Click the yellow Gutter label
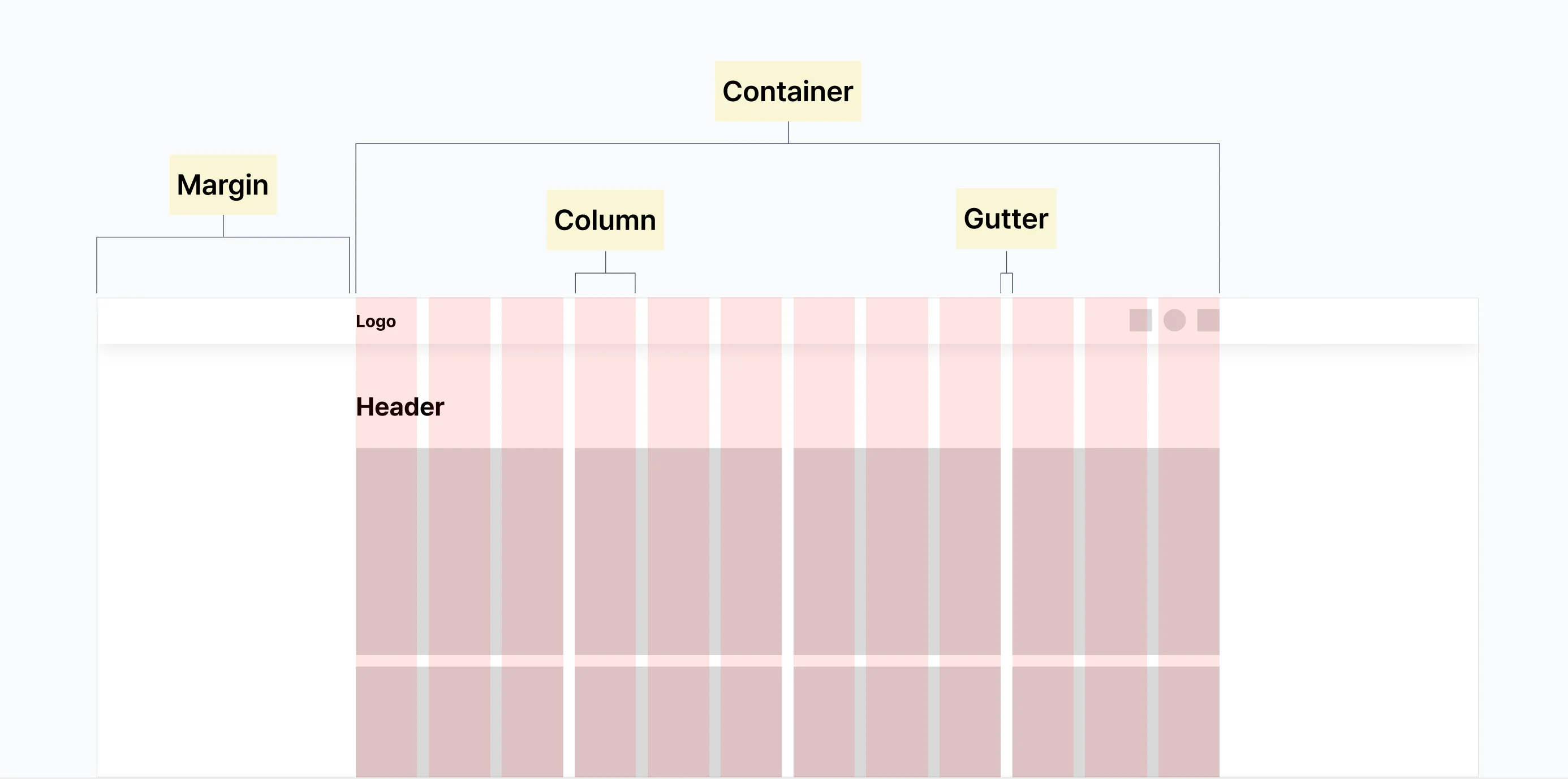Viewport: 1568px width, 779px height. (x=1006, y=219)
